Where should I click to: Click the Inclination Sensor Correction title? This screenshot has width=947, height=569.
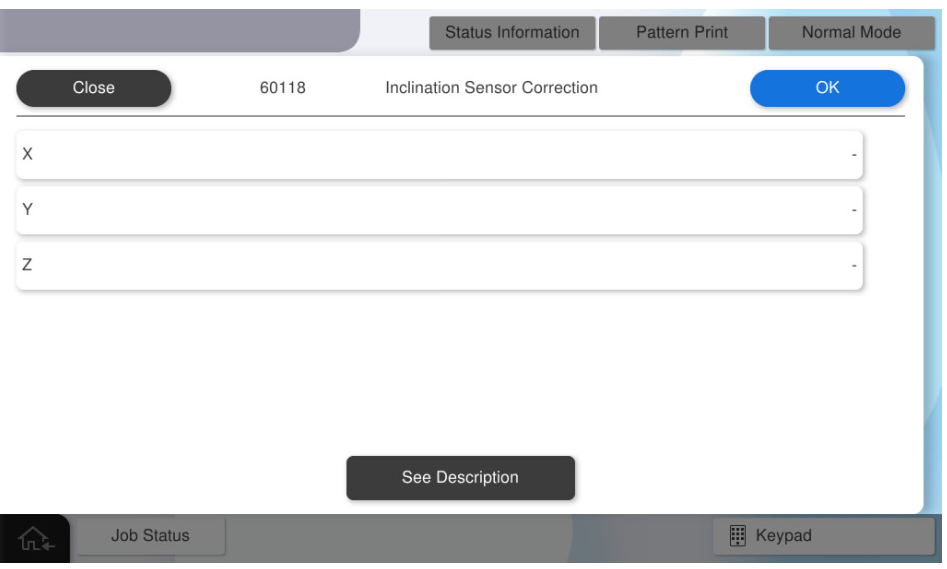pos(491,88)
